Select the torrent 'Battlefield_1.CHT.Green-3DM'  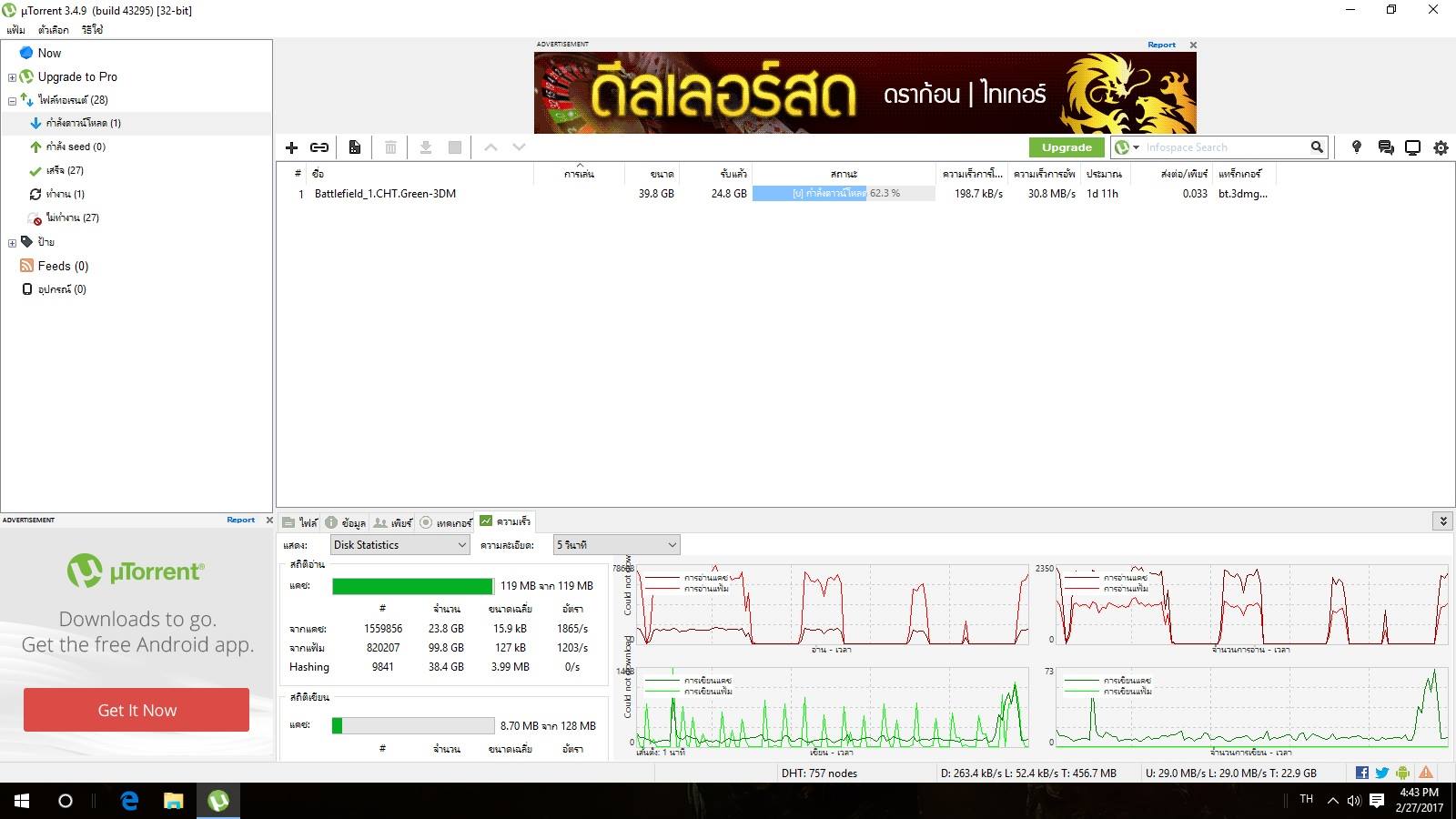coord(385,194)
